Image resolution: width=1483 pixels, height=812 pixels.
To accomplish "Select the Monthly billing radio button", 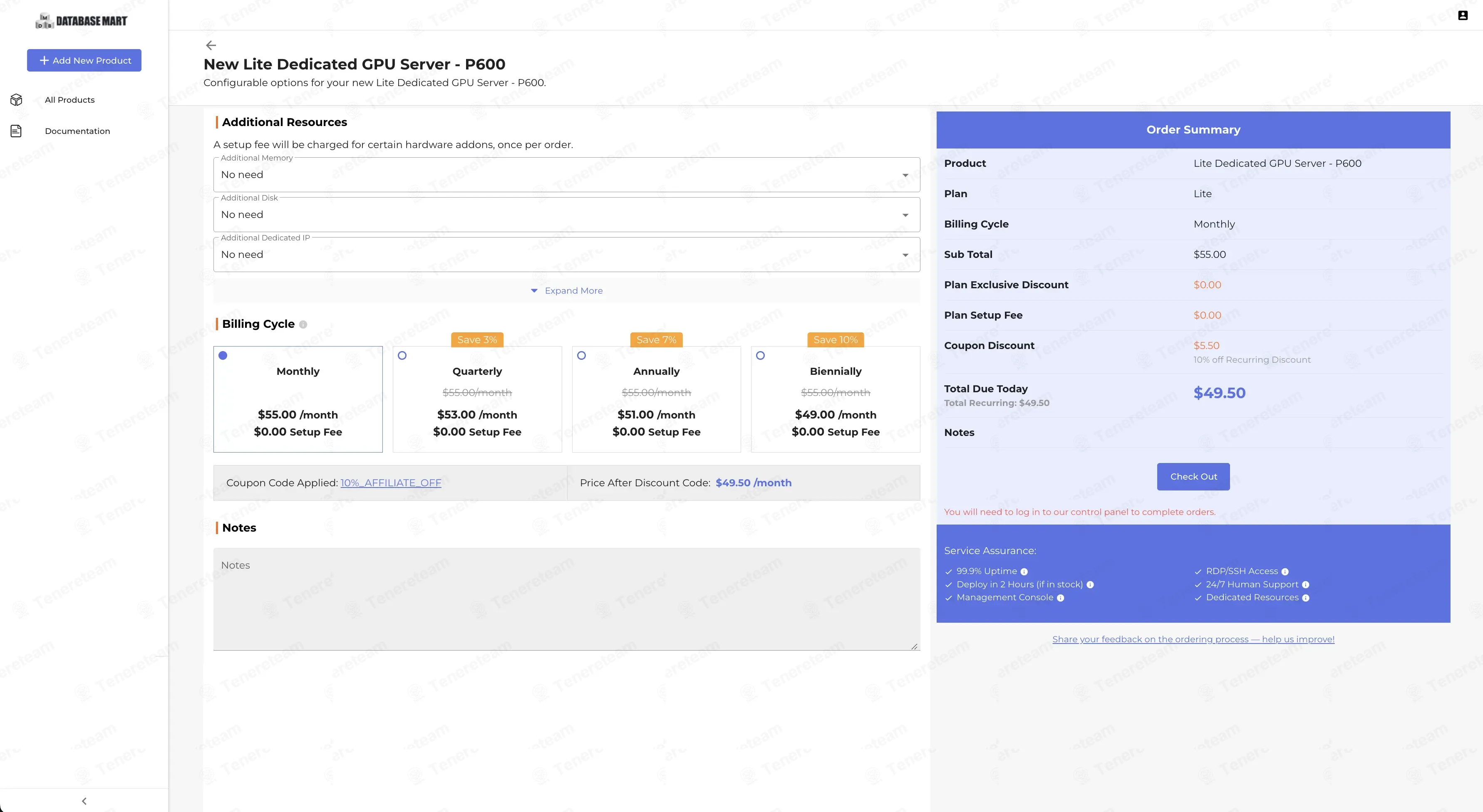I will pos(223,356).
